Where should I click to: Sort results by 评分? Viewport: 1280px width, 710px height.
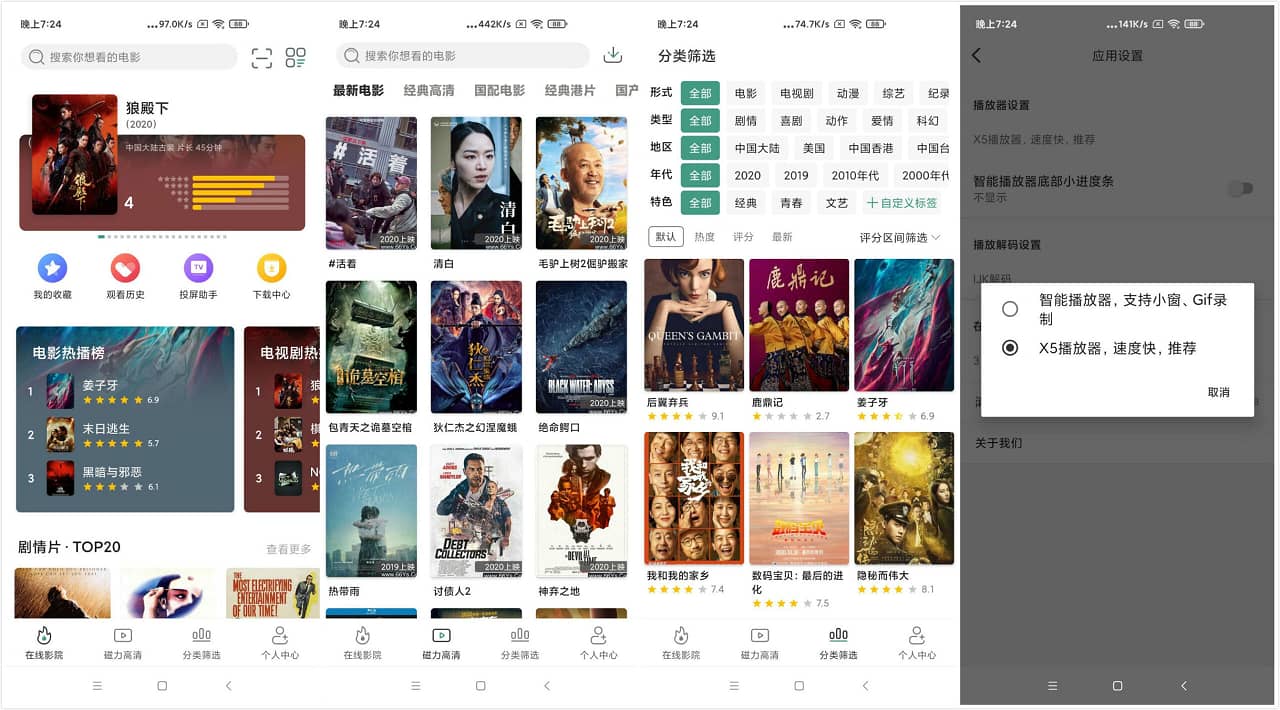(743, 237)
